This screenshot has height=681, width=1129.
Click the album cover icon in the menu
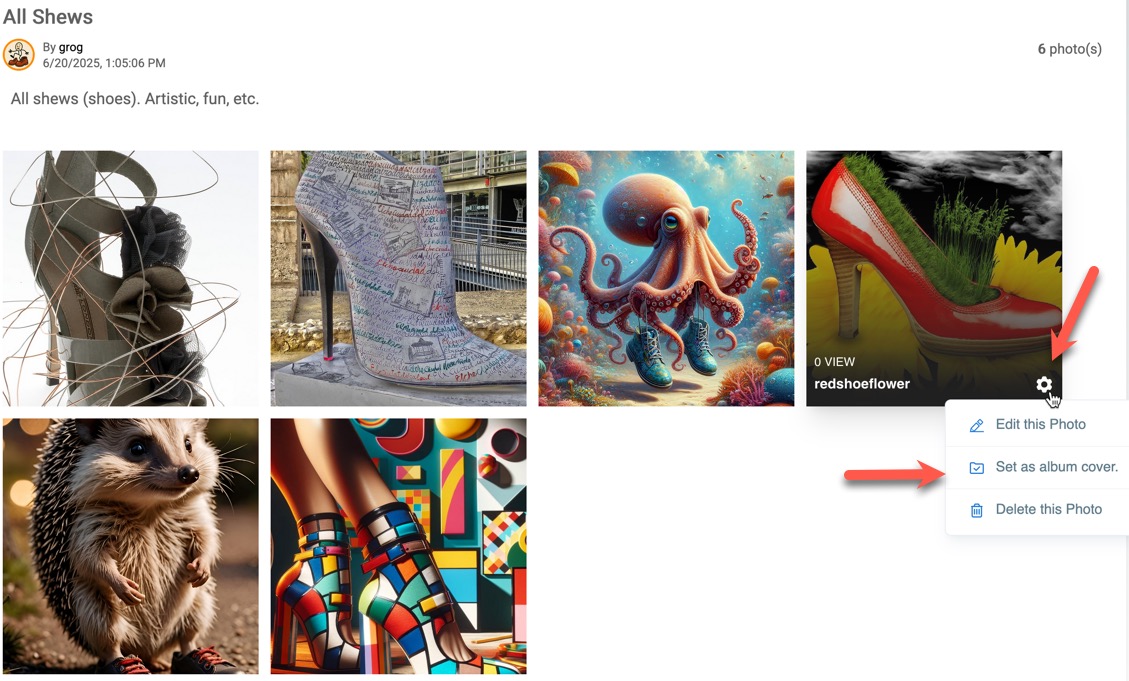[976, 468]
